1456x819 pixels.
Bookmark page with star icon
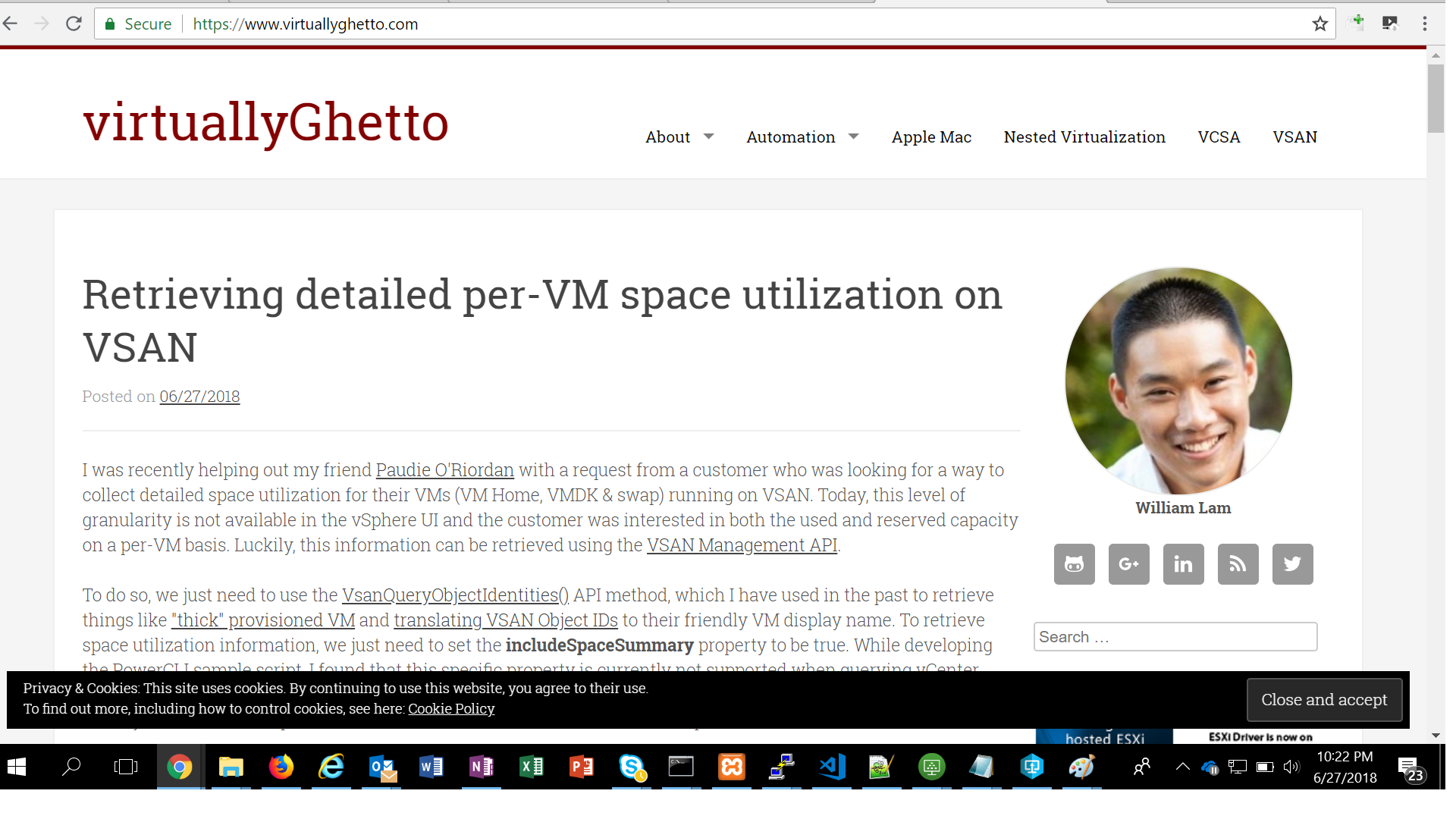[1319, 24]
